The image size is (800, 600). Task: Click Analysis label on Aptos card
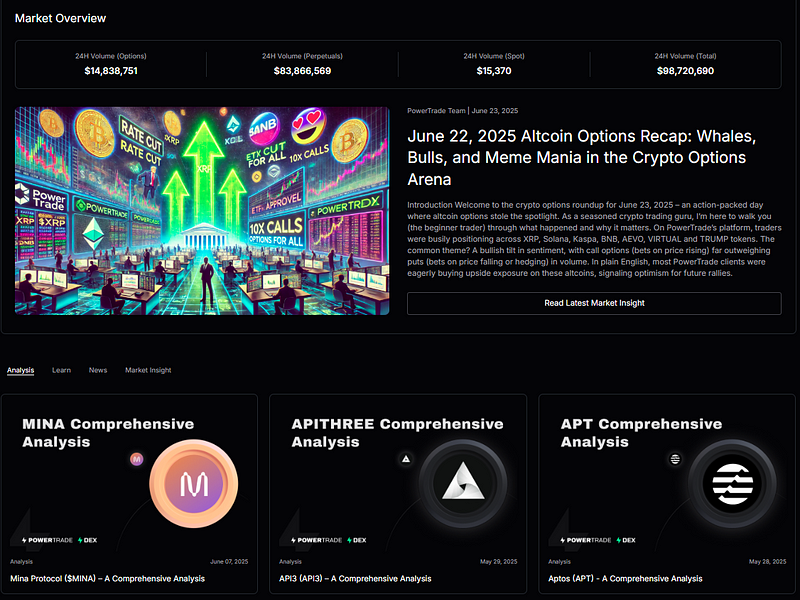click(560, 561)
